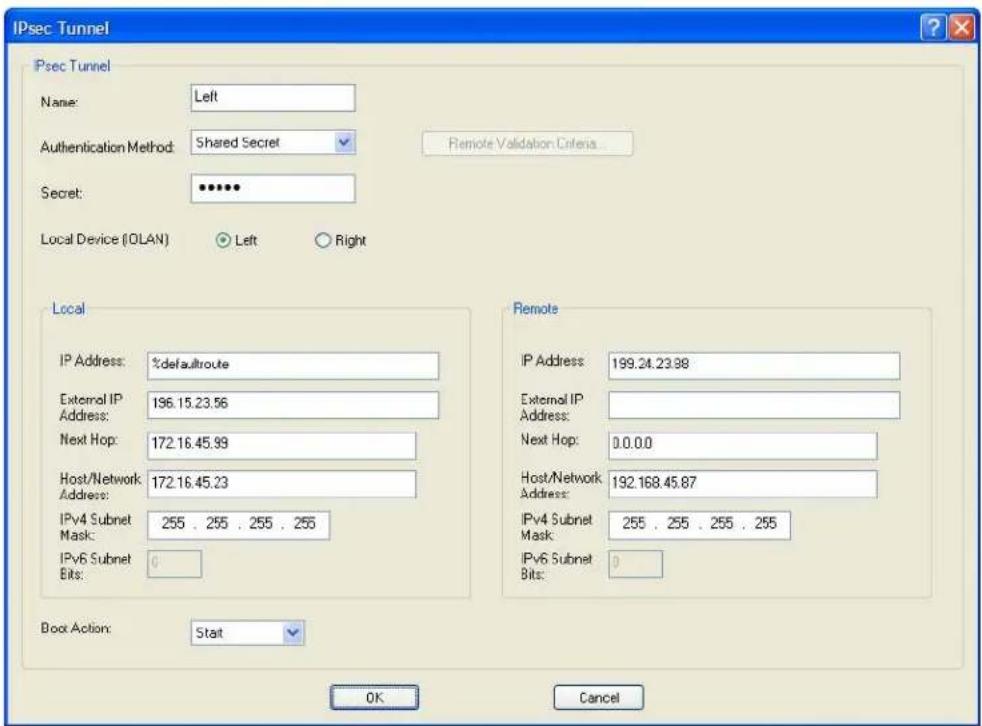
Task: Click the Boot Action label
Action: [76, 628]
